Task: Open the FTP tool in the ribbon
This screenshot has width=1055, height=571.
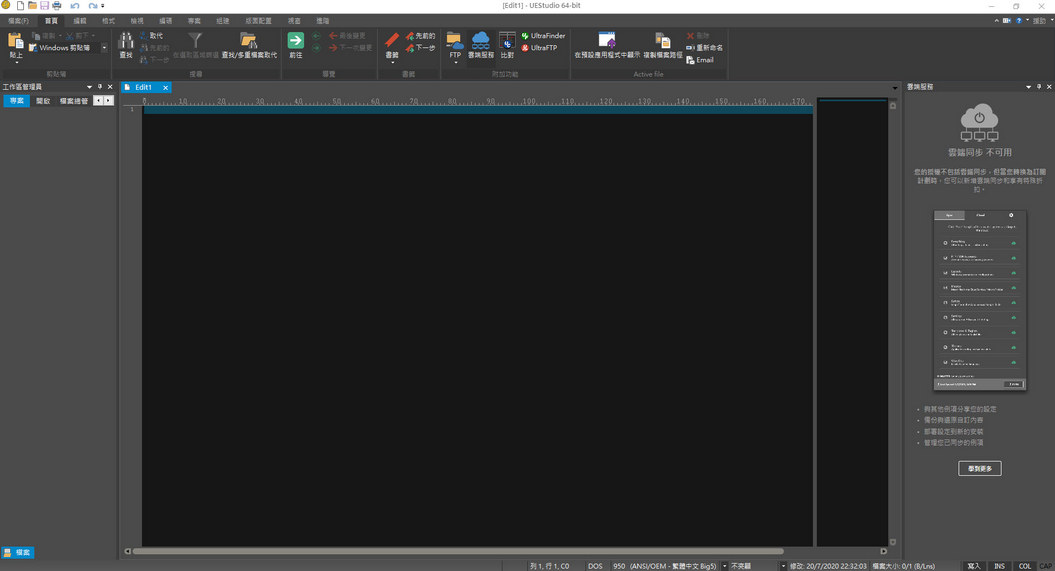Action: [455, 44]
